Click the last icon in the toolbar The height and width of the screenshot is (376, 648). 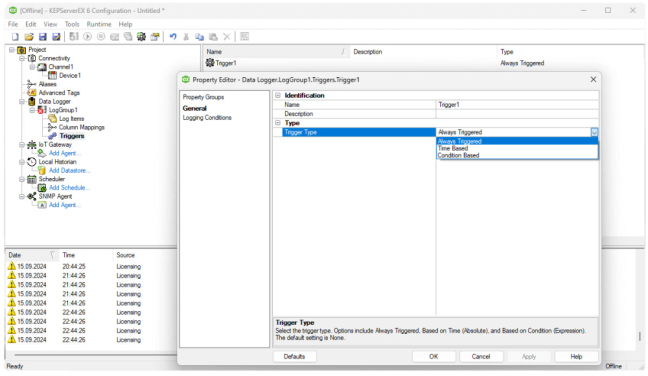244,37
